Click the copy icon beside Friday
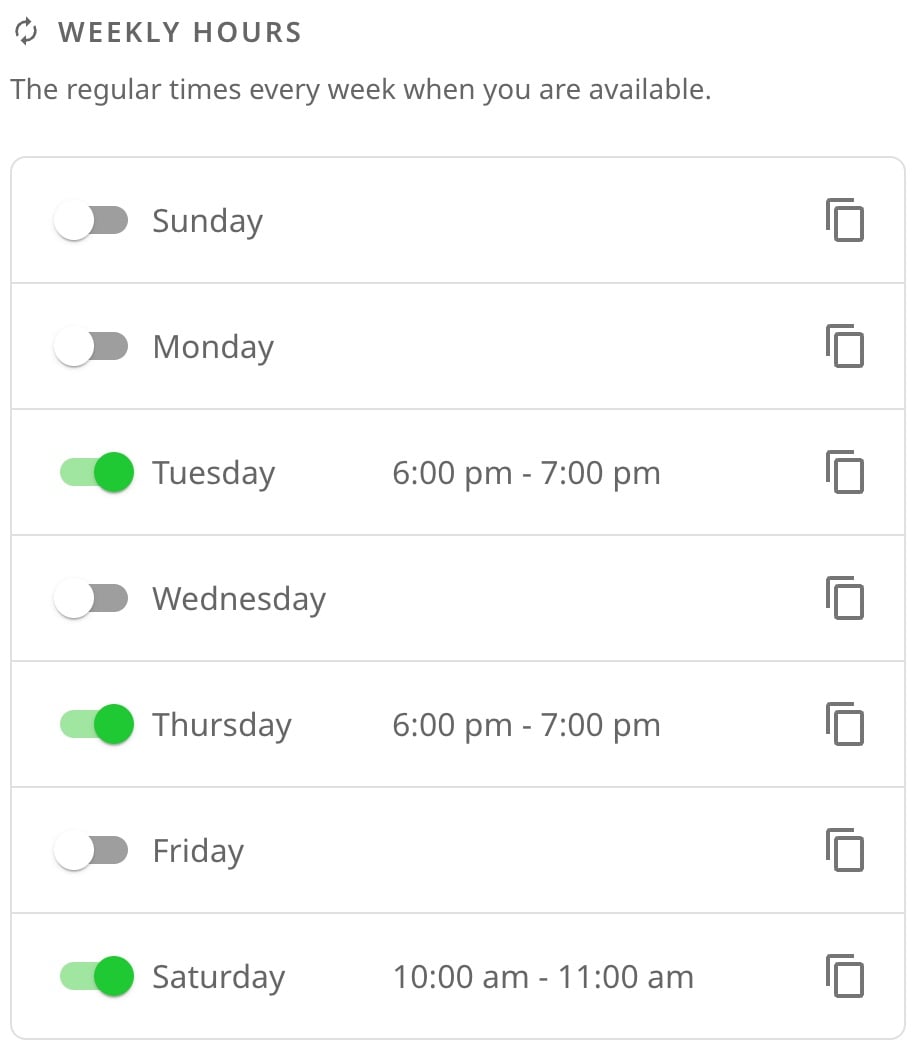This screenshot has height=1052, width=920. point(844,850)
